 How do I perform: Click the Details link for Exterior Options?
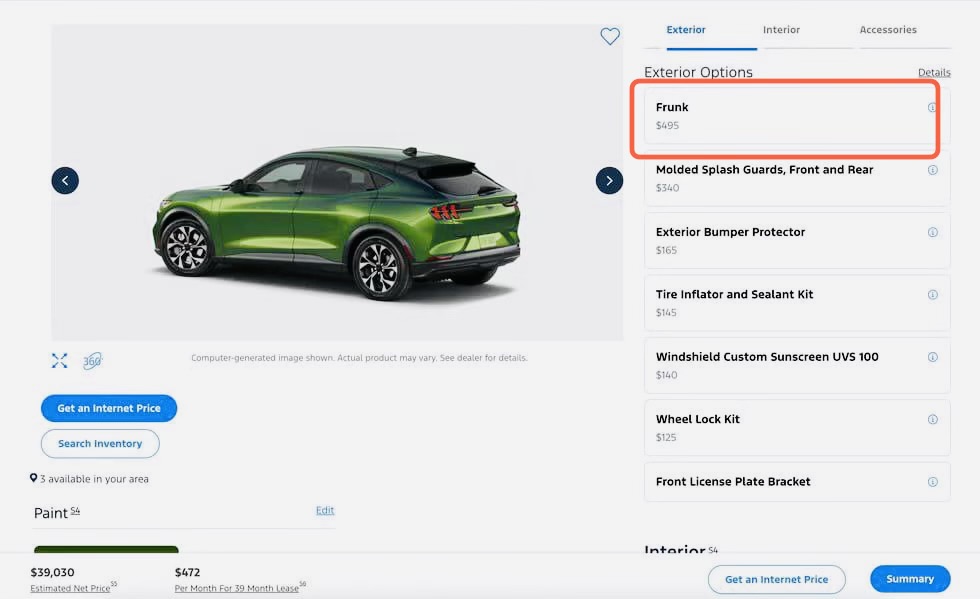pos(934,73)
